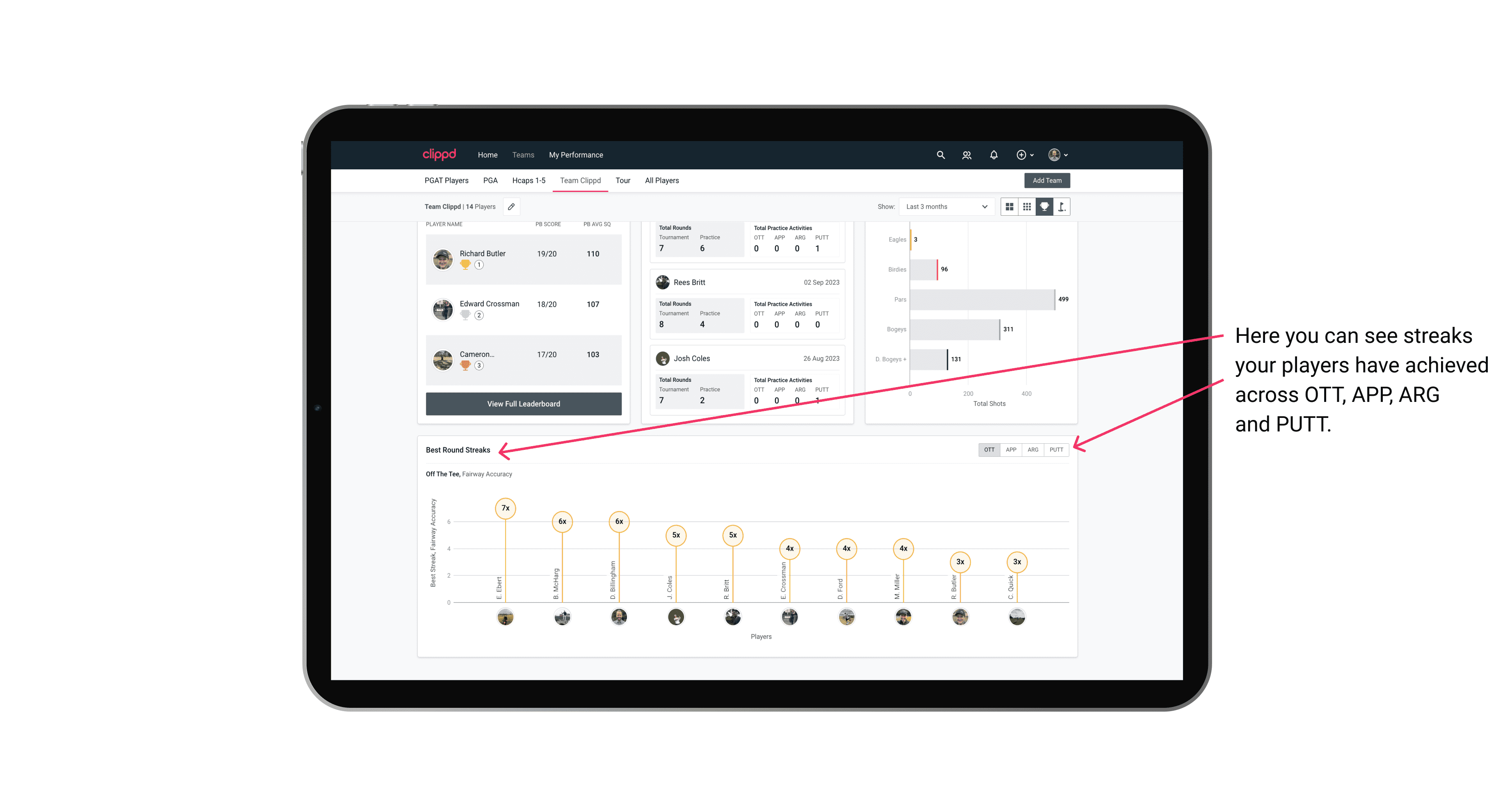Click the search icon in the top nav
This screenshot has height=812, width=1510.
coord(940,155)
